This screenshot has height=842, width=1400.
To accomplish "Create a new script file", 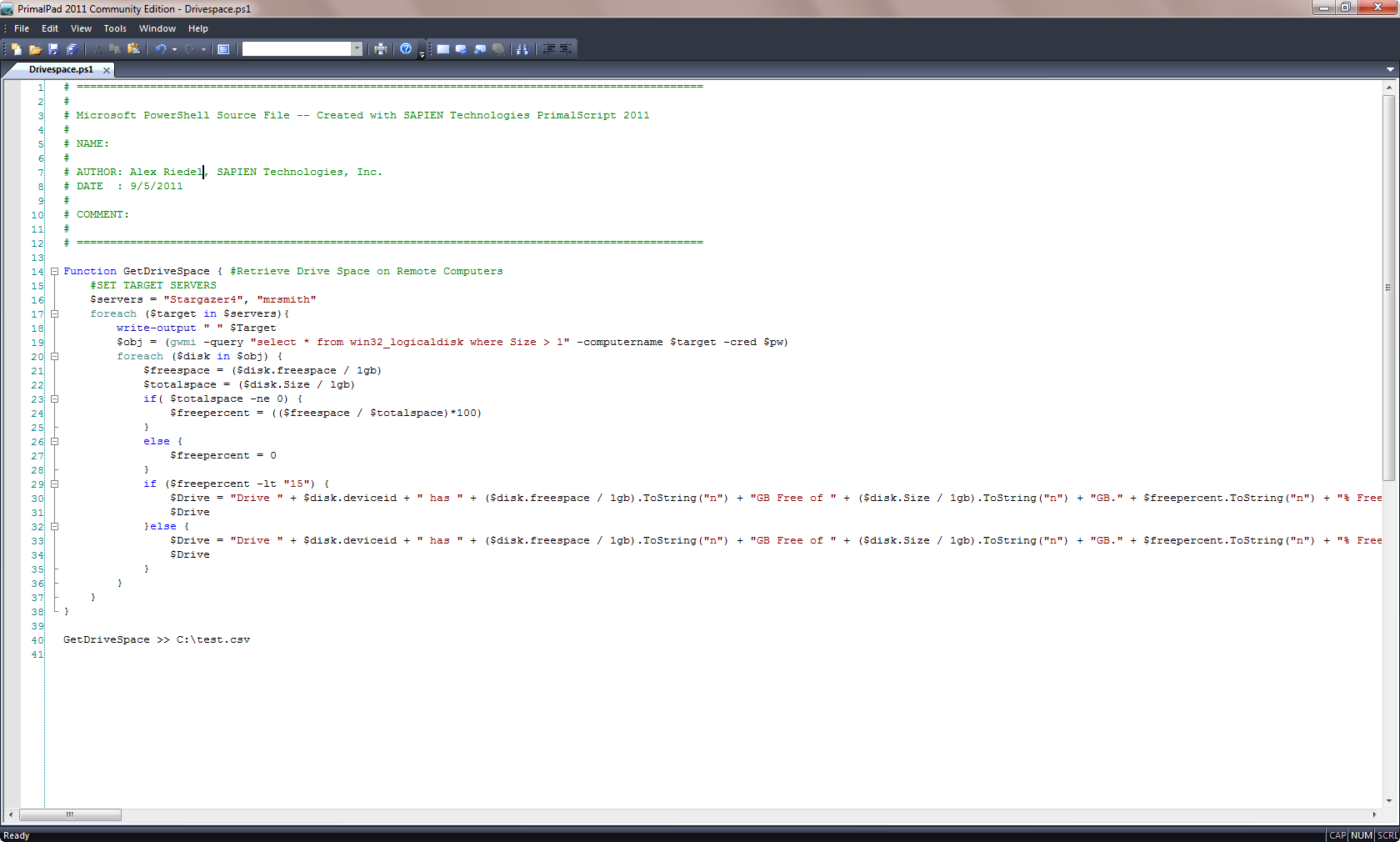I will tap(17, 48).
